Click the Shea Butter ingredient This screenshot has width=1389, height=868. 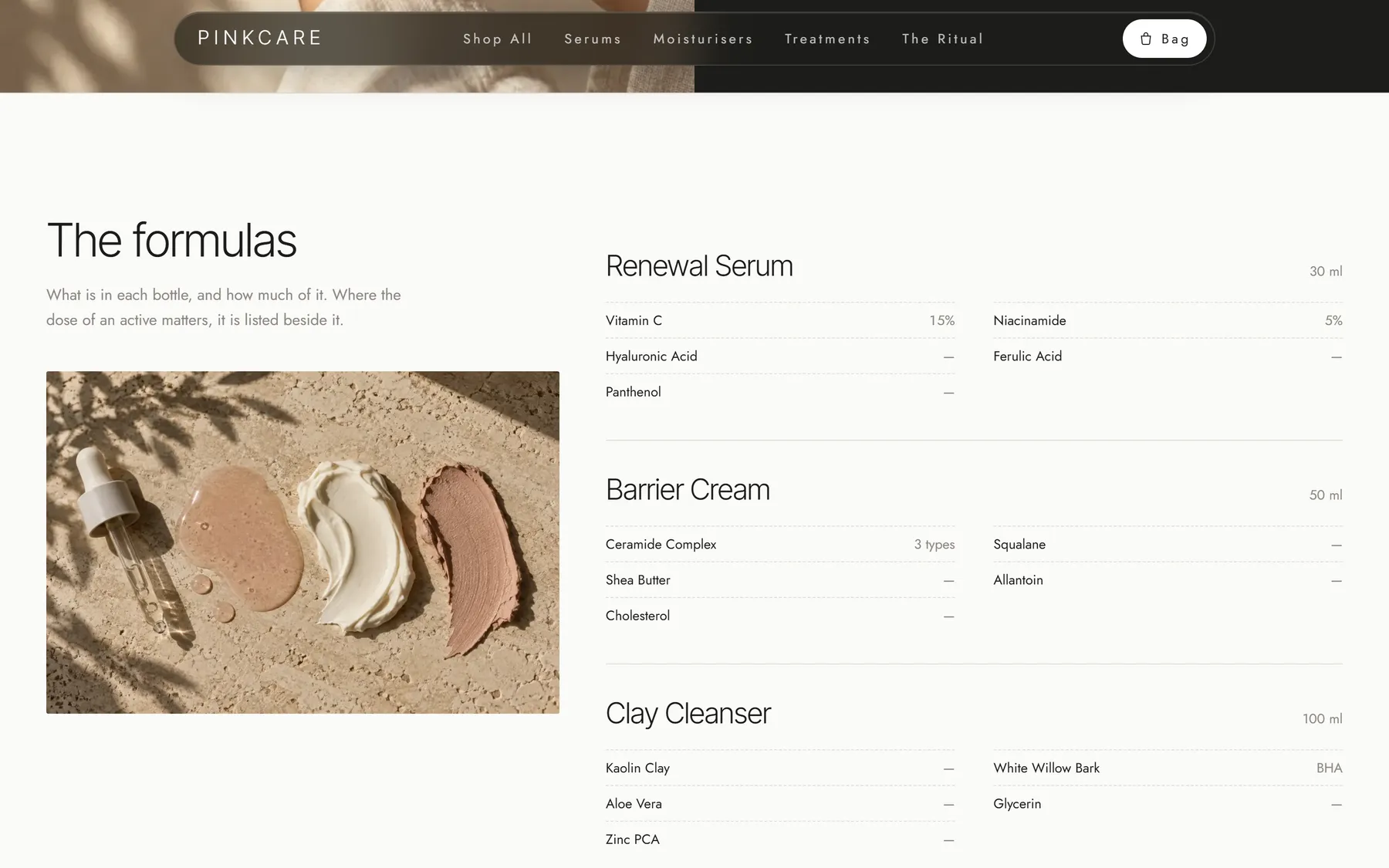(x=638, y=579)
